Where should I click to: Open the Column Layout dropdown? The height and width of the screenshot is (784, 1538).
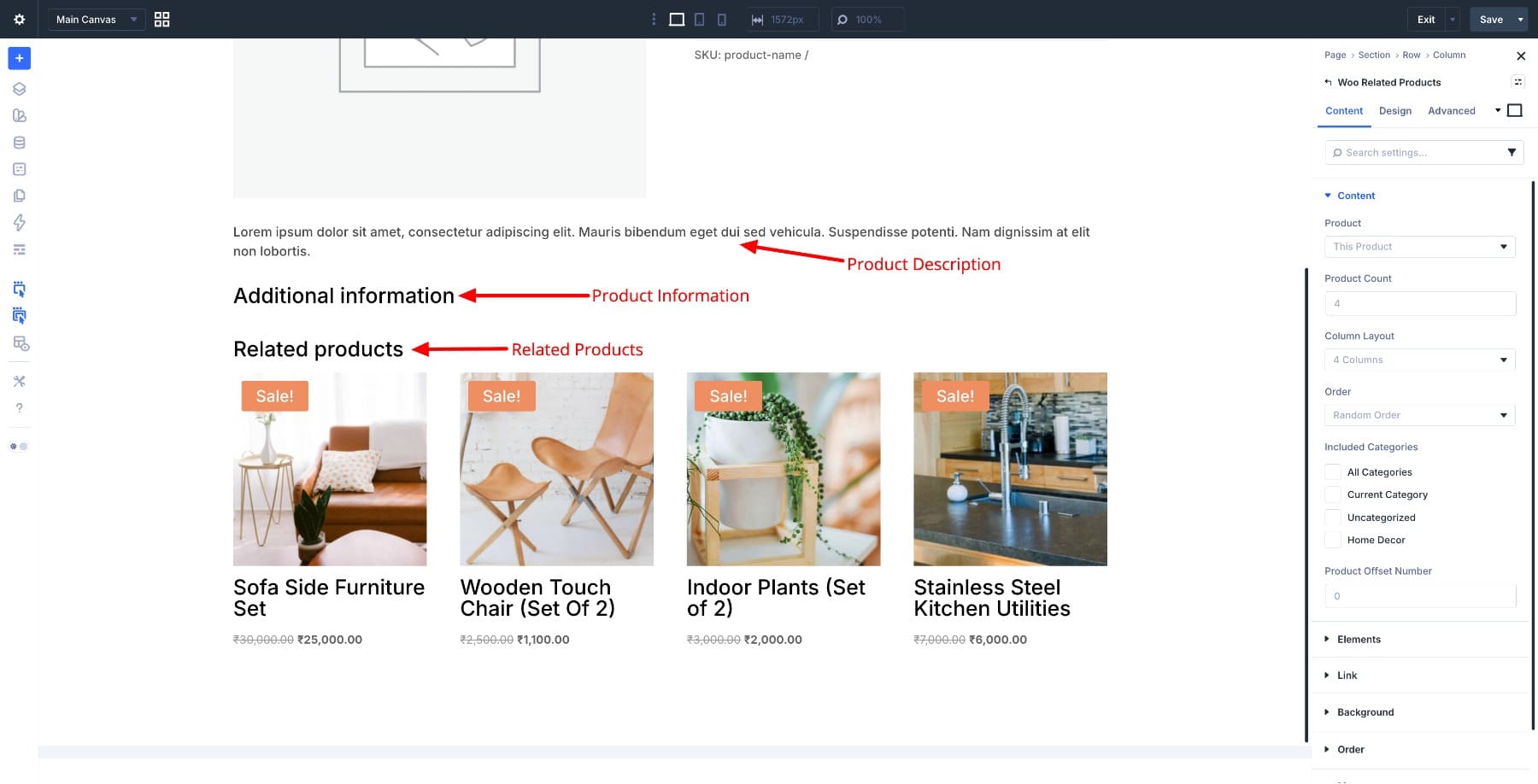click(1418, 359)
